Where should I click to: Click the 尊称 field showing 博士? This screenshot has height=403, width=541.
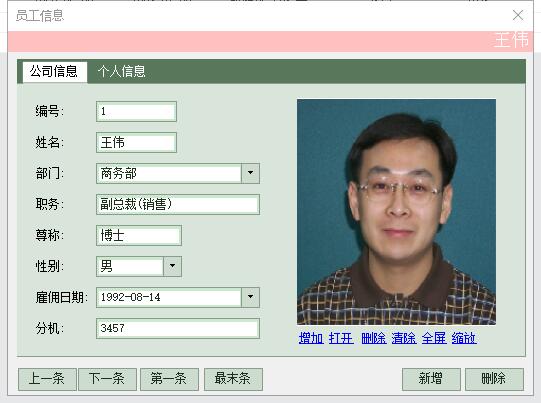tap(139, 235)
